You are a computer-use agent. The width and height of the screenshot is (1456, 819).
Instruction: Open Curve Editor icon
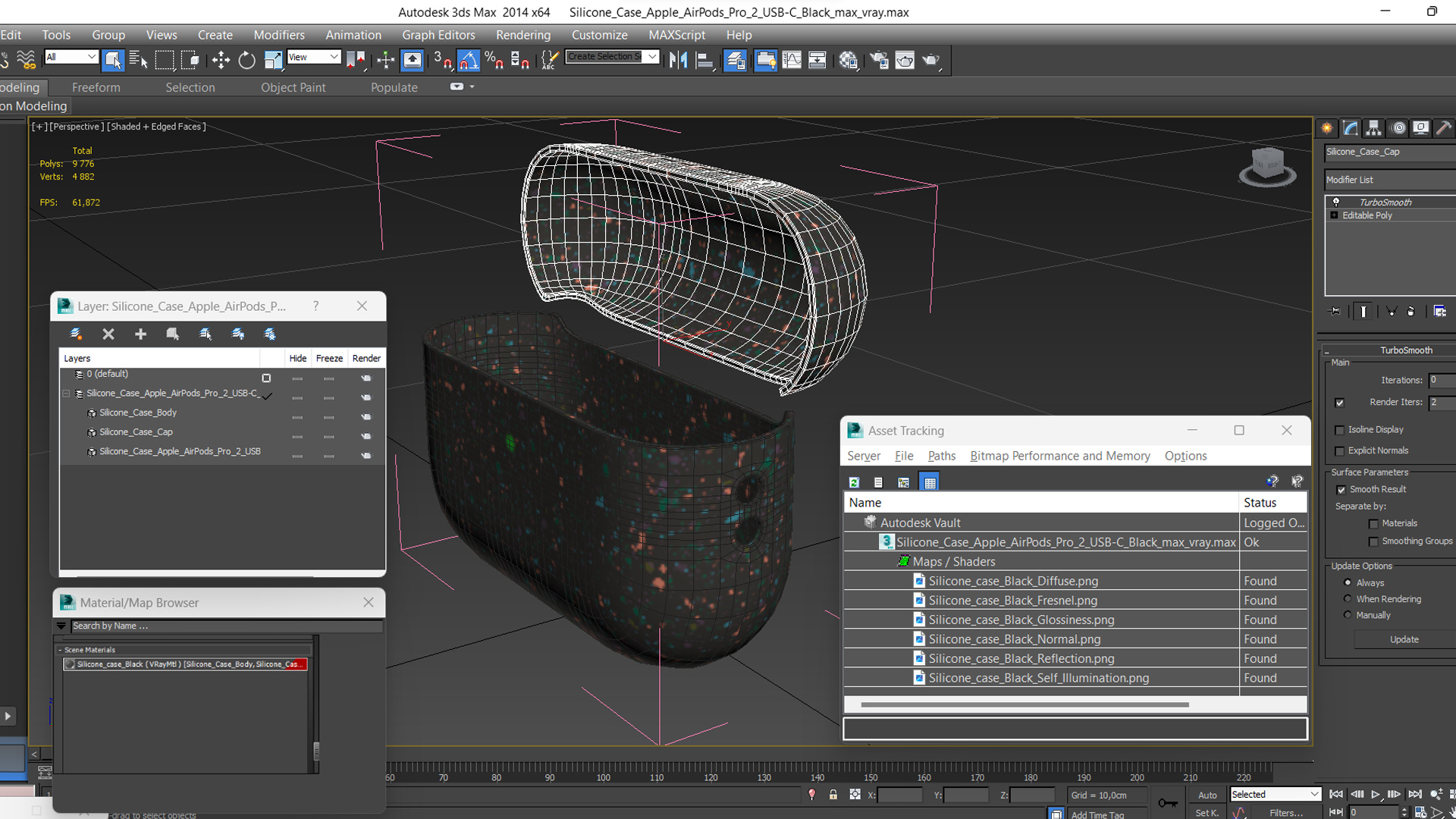(x=792, y=60)
